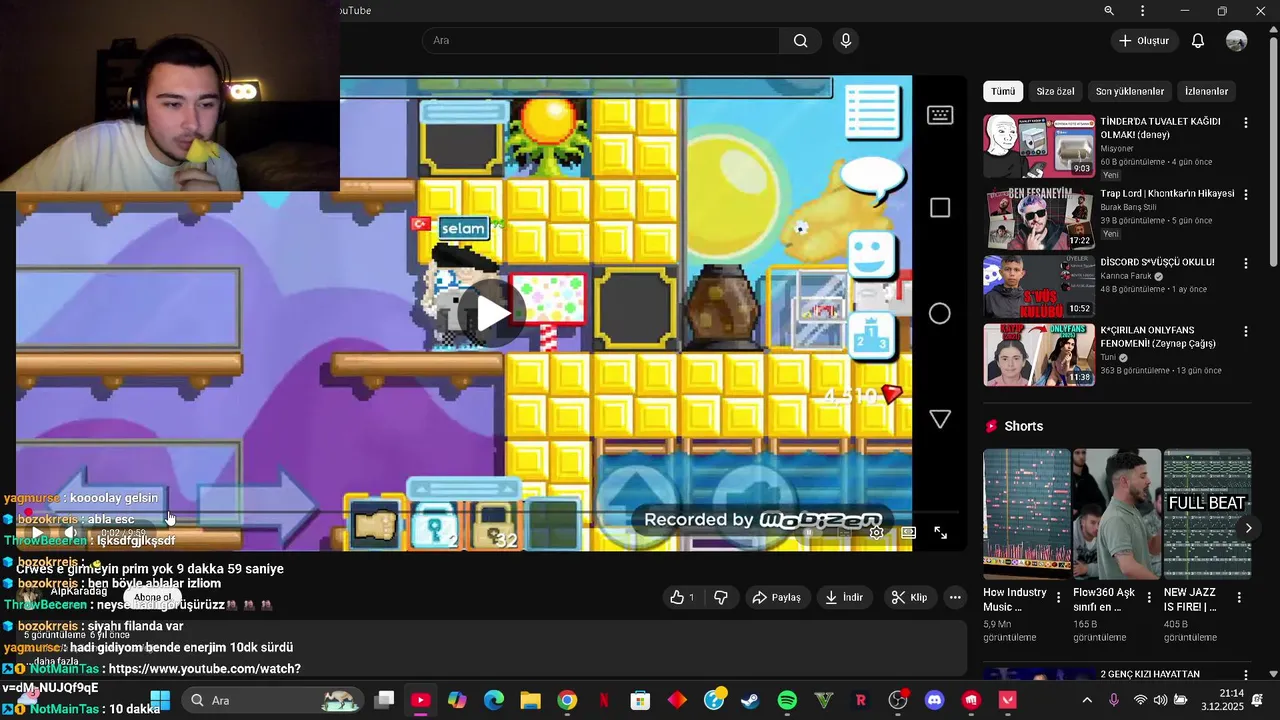
Task: Open options menu for TİNDER'DA video
Action: pyautogui.click(x=1246, y=123)
